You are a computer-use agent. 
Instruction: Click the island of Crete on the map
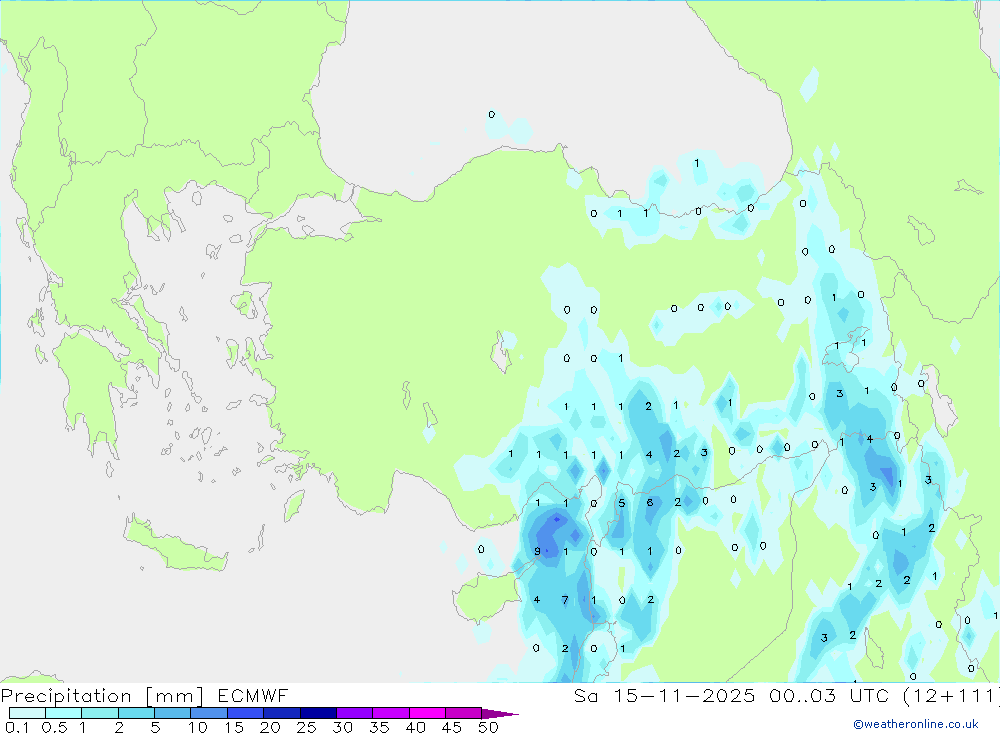pos(173,544)
